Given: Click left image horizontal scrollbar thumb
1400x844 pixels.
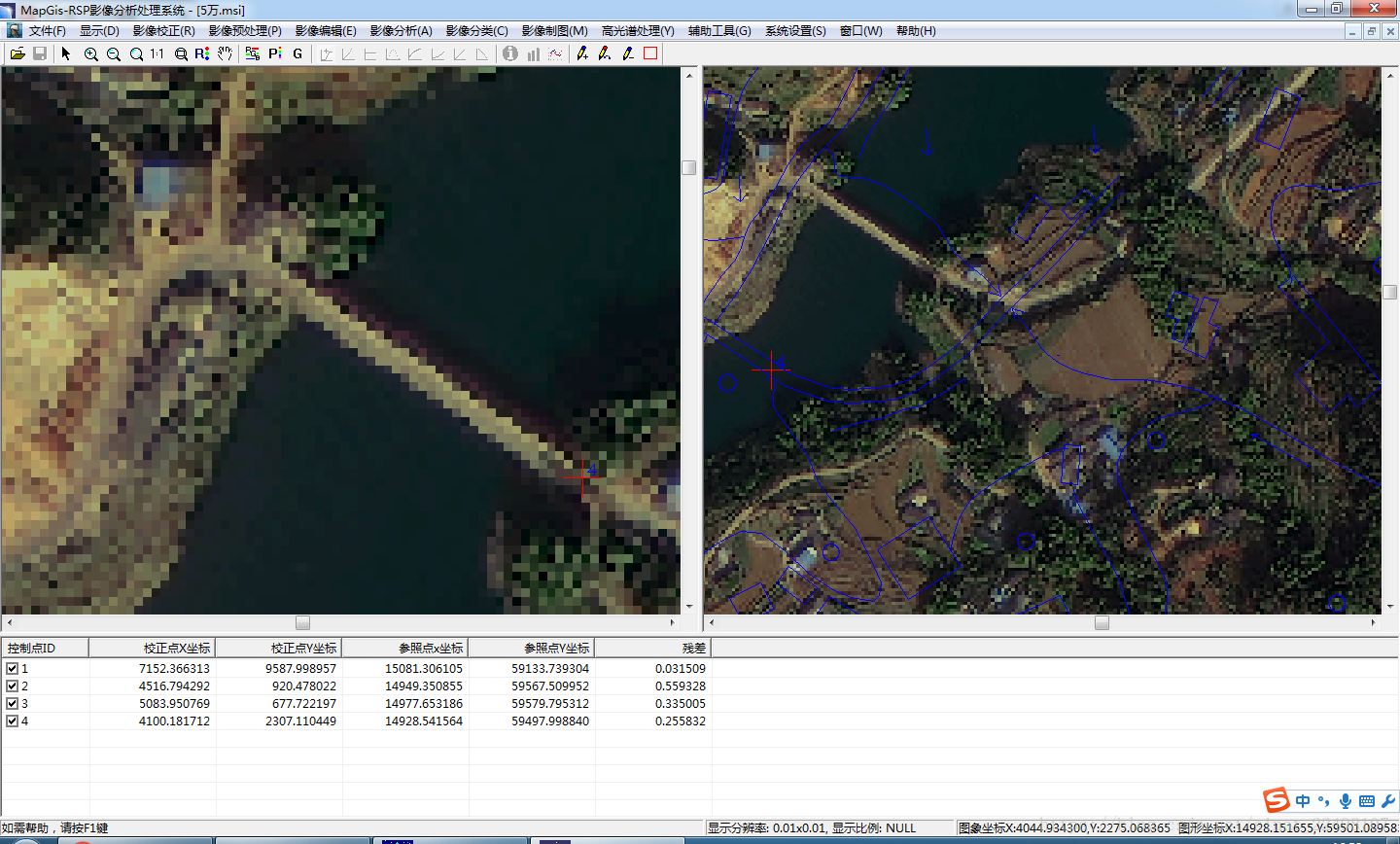Looking at the screenshot, I should coord(302,622).
